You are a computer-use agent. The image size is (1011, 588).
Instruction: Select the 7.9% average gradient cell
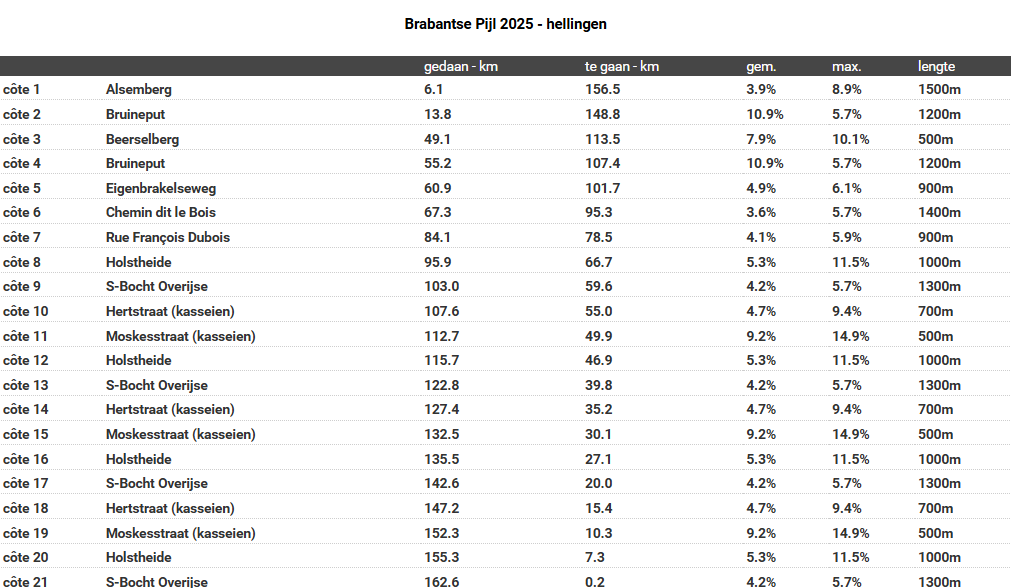tap(761, 139)
